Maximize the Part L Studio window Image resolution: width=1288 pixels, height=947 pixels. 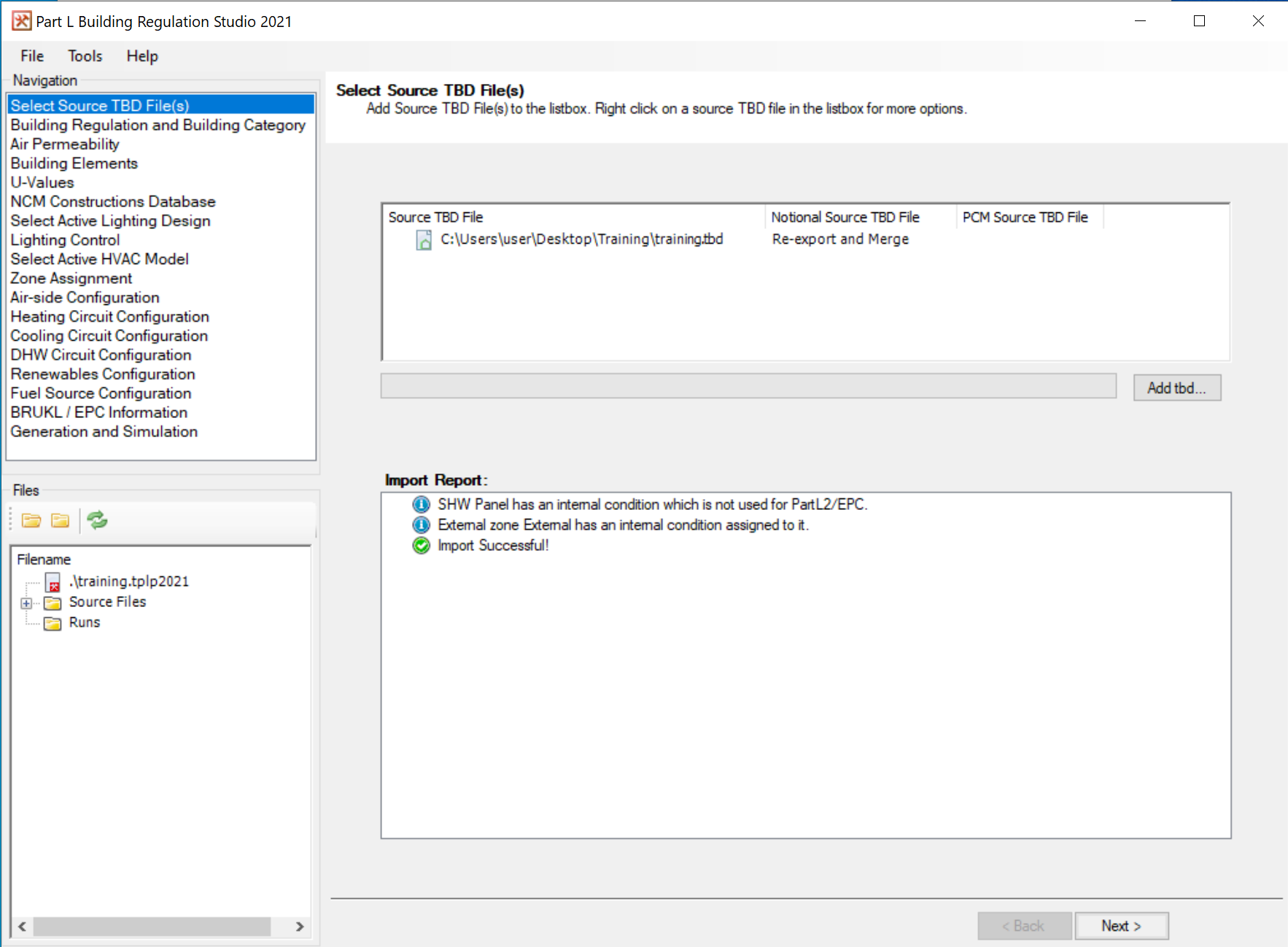tap(1199, 21)
